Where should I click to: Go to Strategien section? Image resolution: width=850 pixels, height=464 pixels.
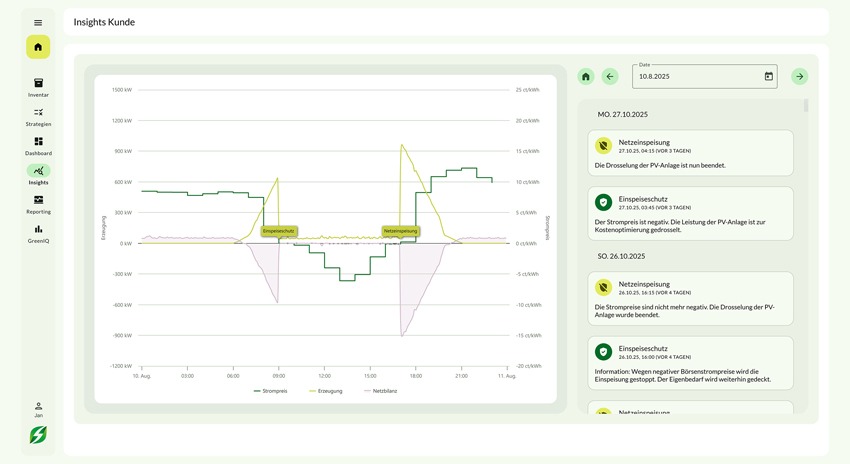(38, 116)
